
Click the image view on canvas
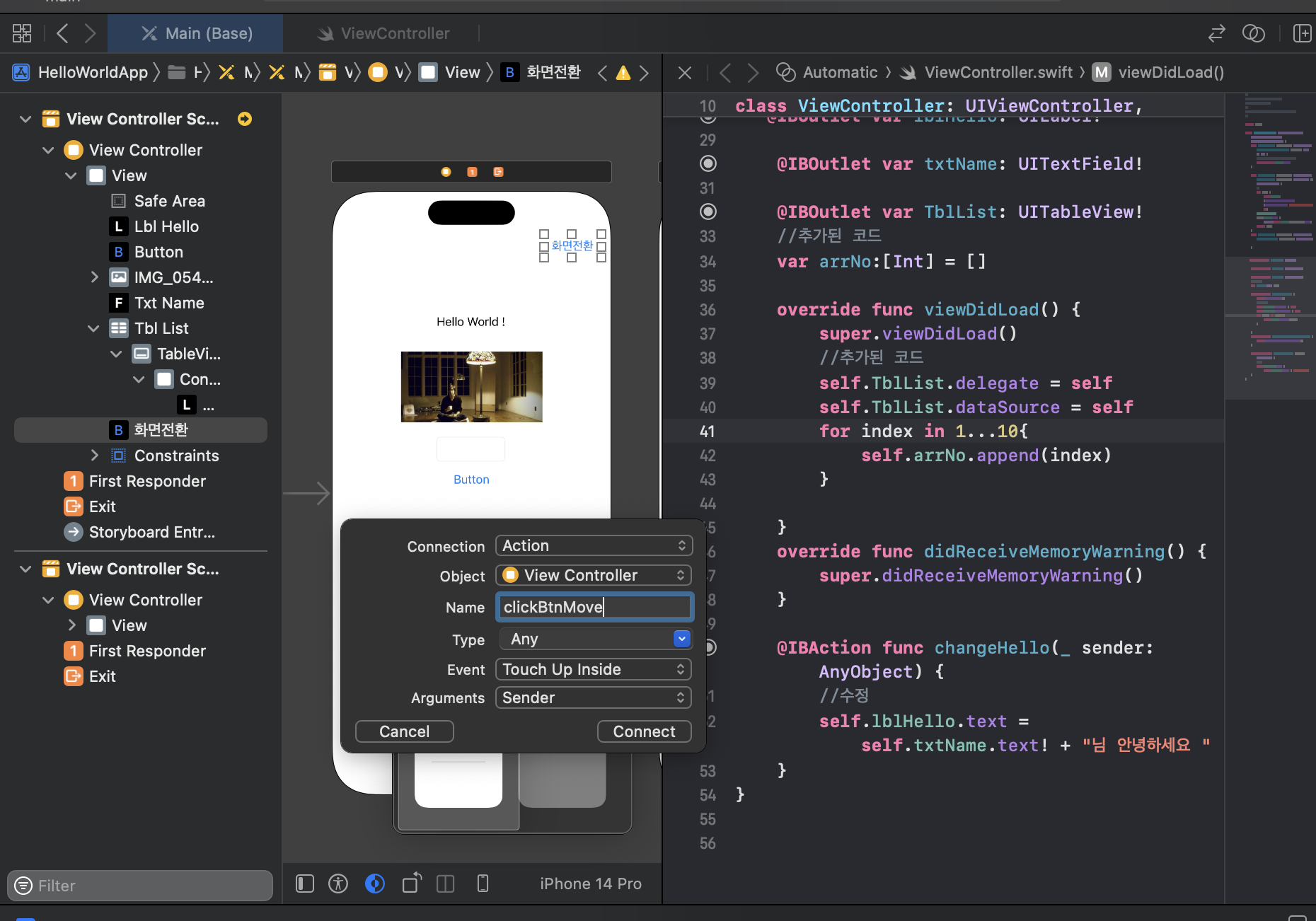[471, 387]
